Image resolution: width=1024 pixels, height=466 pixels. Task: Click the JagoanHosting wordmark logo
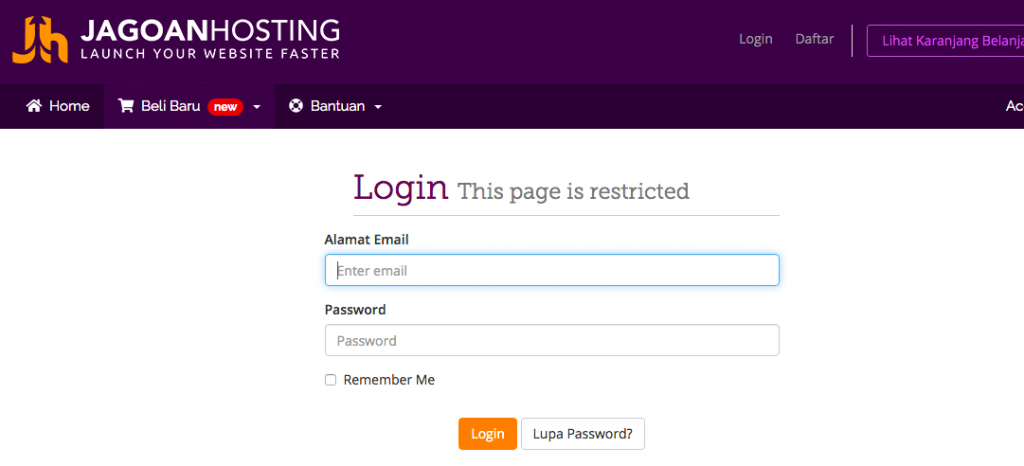210,39
